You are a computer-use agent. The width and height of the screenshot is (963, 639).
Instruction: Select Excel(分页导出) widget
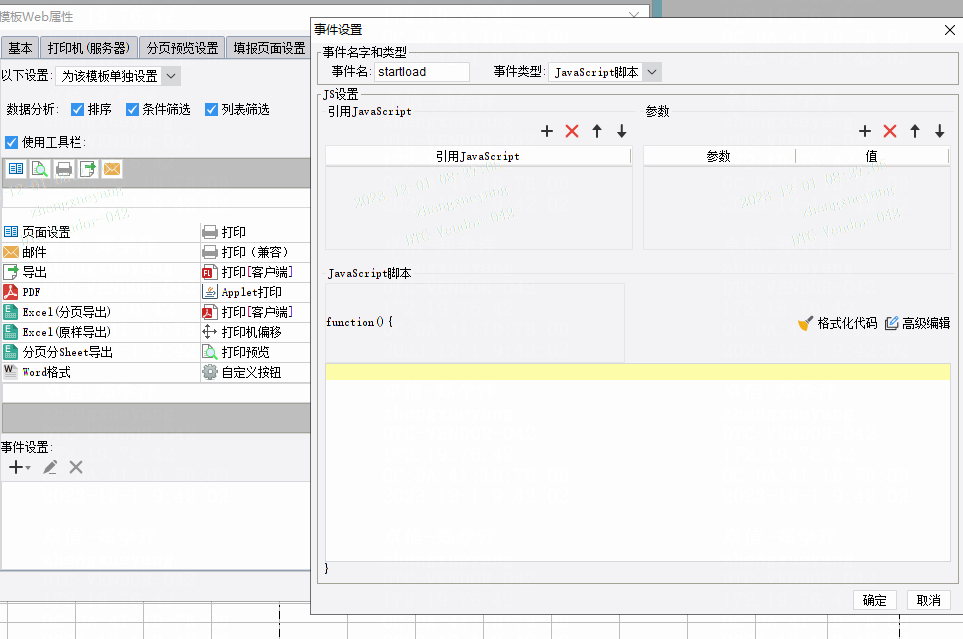tap(101, 312)
